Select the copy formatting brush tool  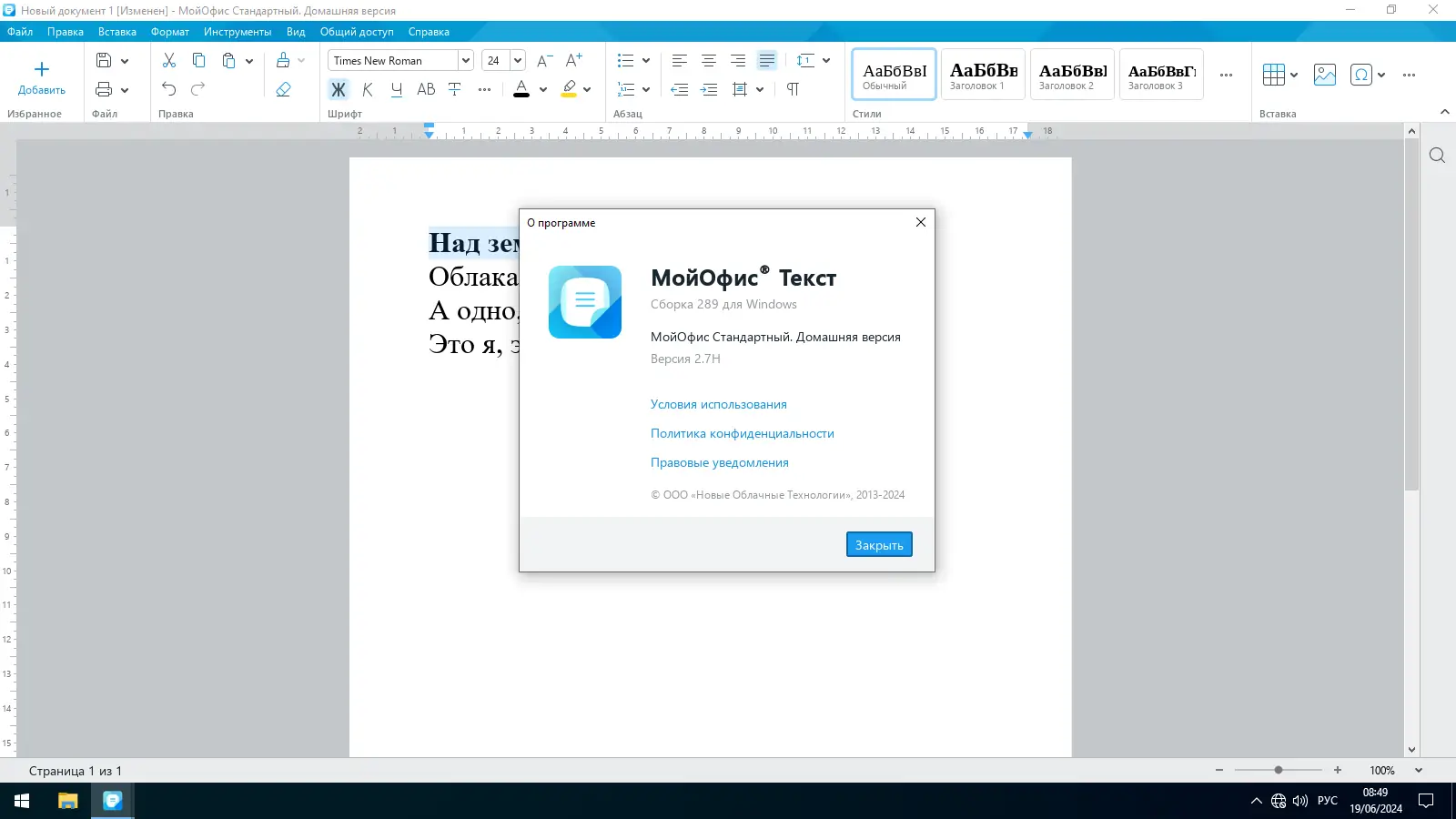pyautogui.click(x=283, y=61)
